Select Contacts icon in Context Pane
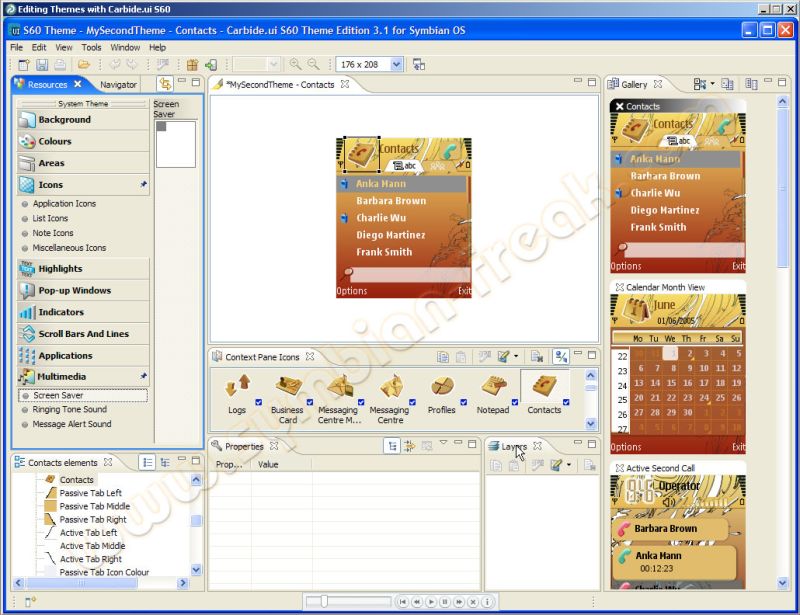The height and width of the screenshot is (615, 800). (544, 386)
